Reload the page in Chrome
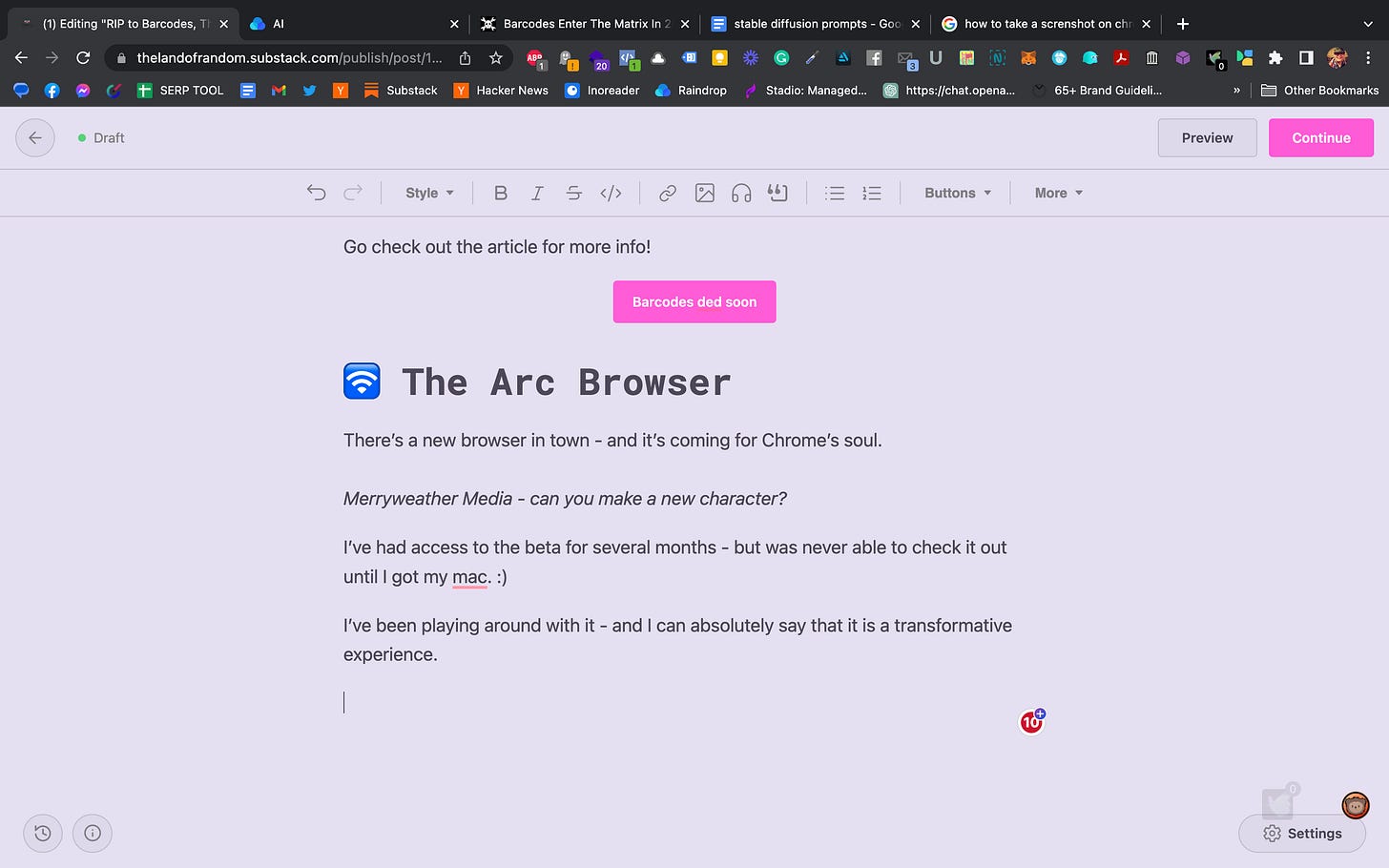The height and width of the screenshot is (868, 1389). (x=83, y=57)
